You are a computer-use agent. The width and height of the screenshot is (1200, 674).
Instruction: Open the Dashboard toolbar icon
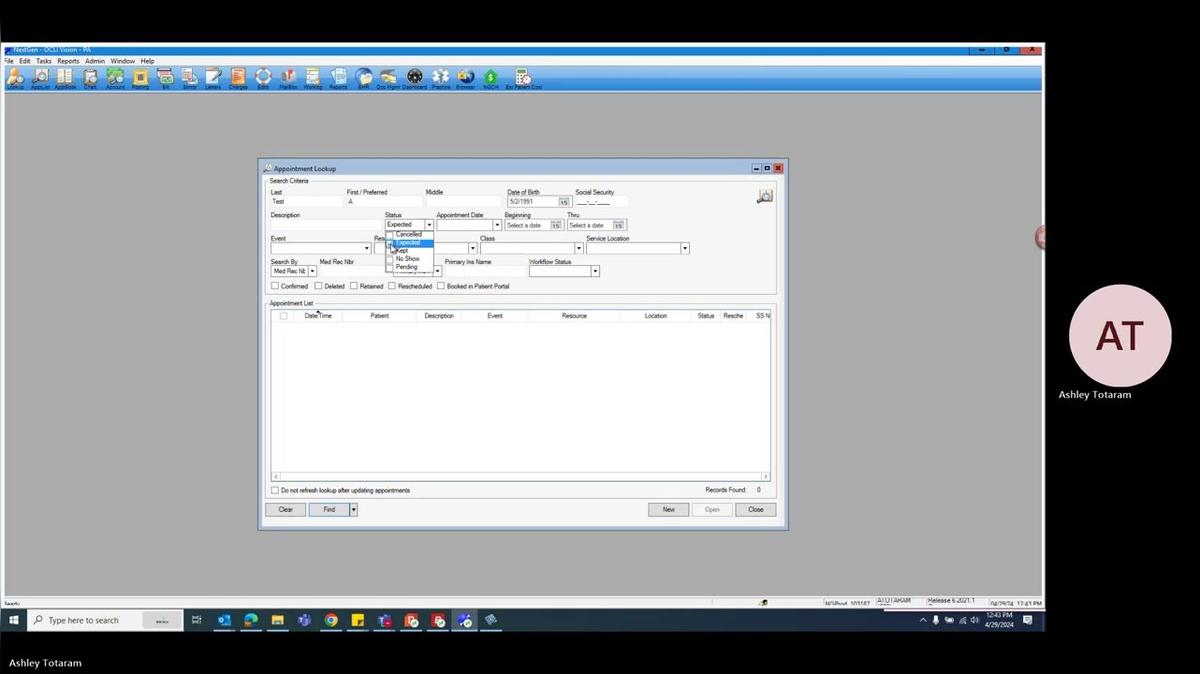pyautogui.click(x=414, y=77)
